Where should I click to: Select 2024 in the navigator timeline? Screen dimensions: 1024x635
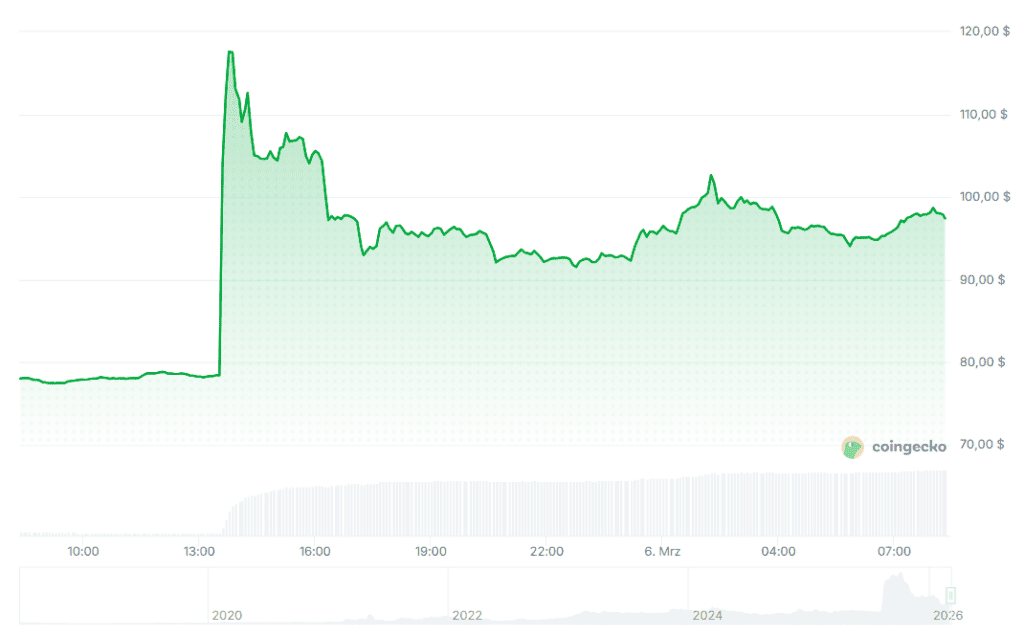pyautogui.click(x=708, y=616)
